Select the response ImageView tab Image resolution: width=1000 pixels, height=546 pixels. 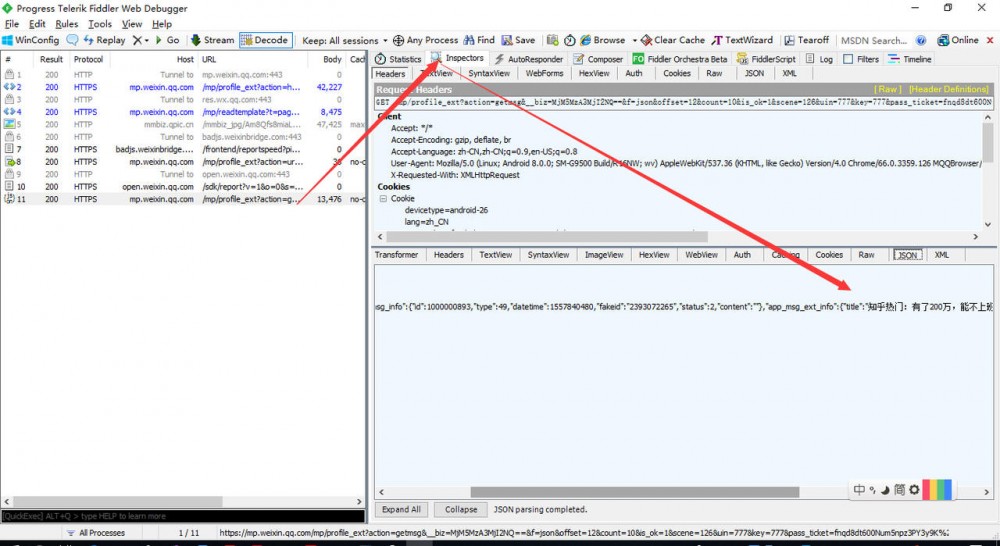604,255
